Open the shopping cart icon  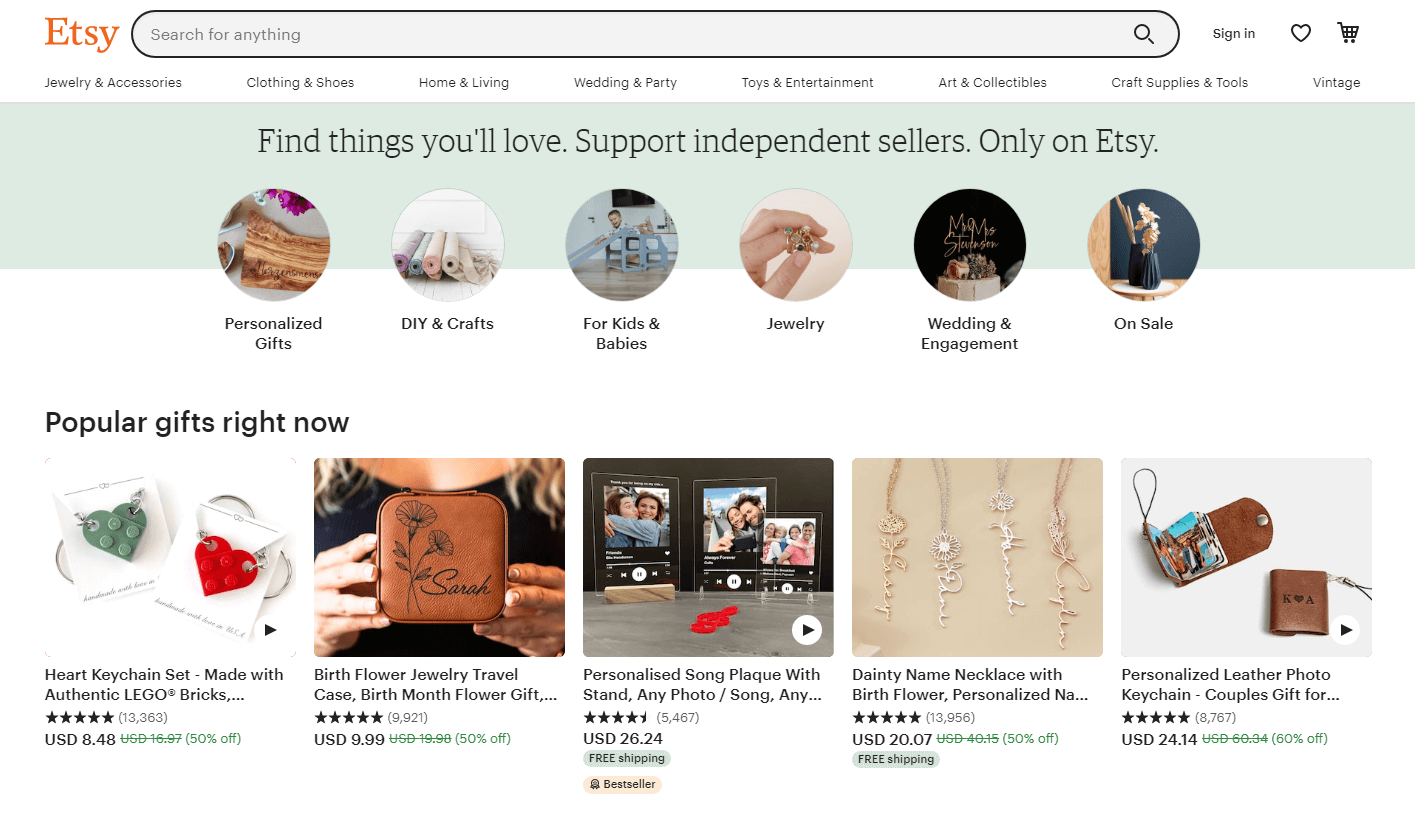[x=1347, y=33]
